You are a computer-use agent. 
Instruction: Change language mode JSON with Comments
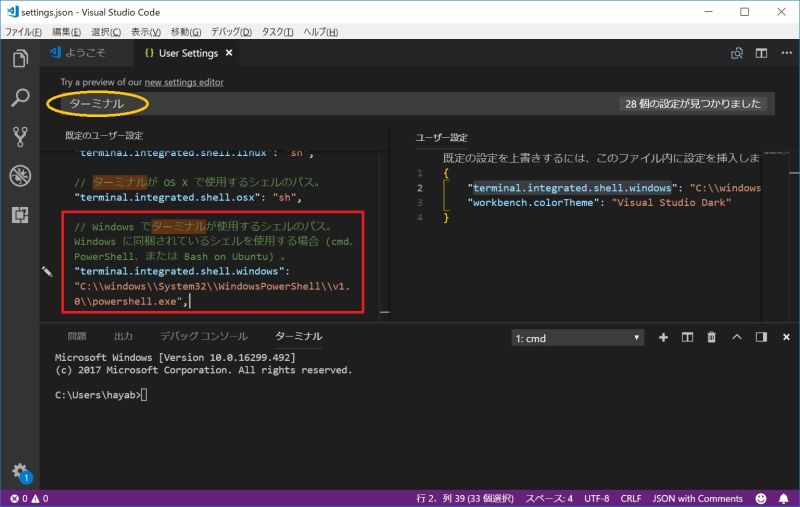pos(697,498)
